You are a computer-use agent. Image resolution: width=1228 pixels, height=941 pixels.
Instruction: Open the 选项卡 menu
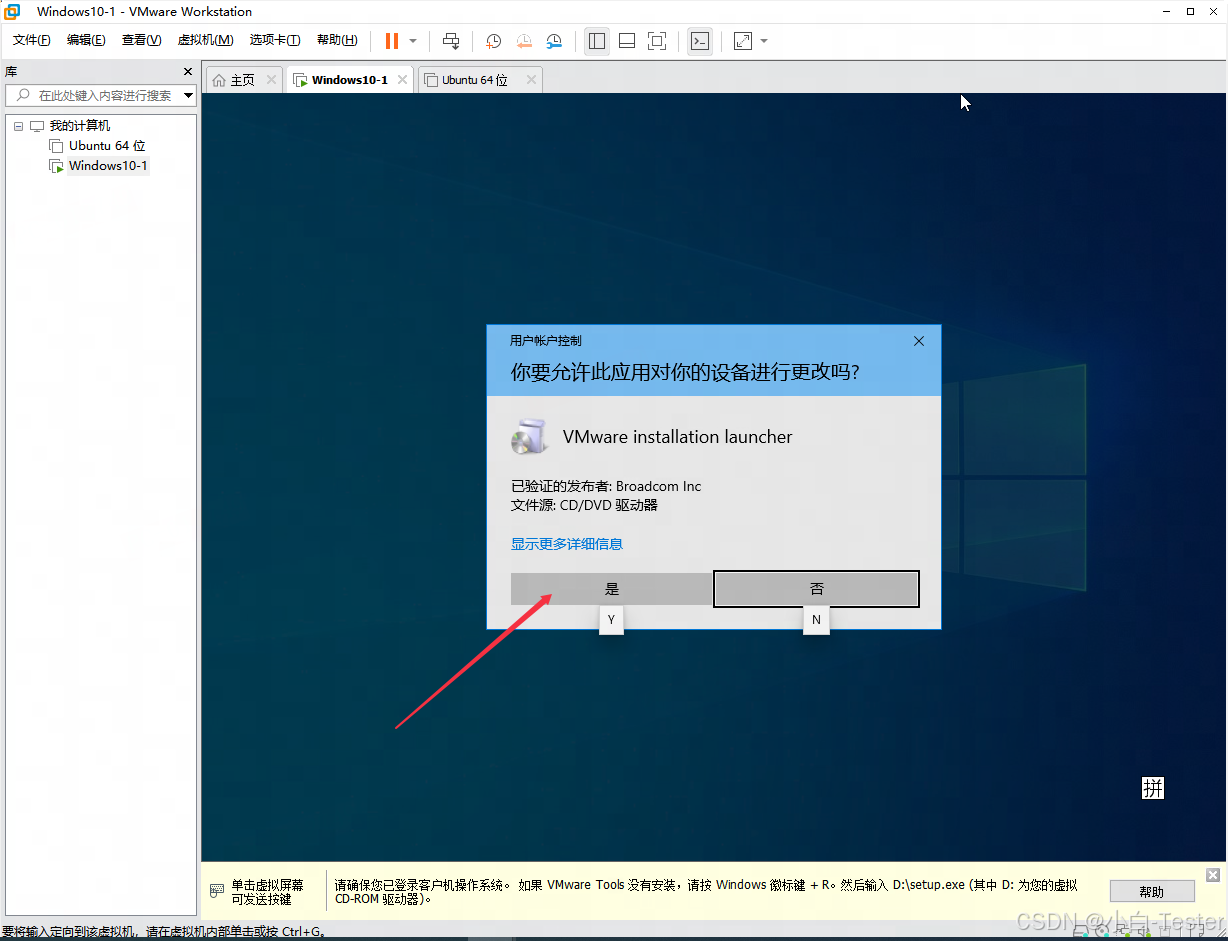pos(275,40)
